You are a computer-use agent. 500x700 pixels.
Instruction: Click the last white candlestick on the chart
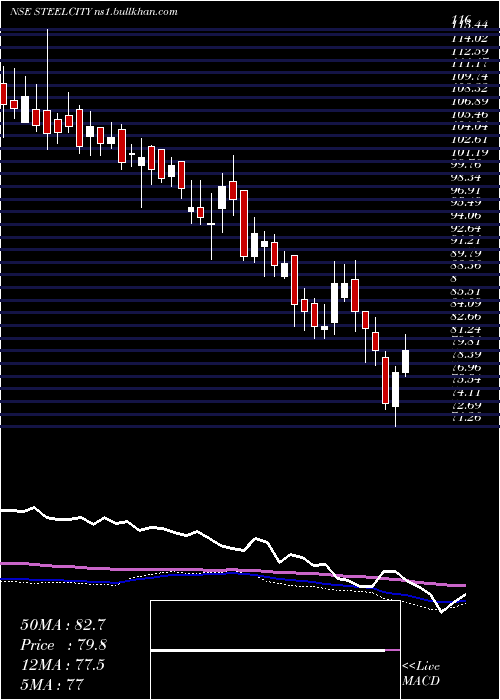(x=406, y=362)
